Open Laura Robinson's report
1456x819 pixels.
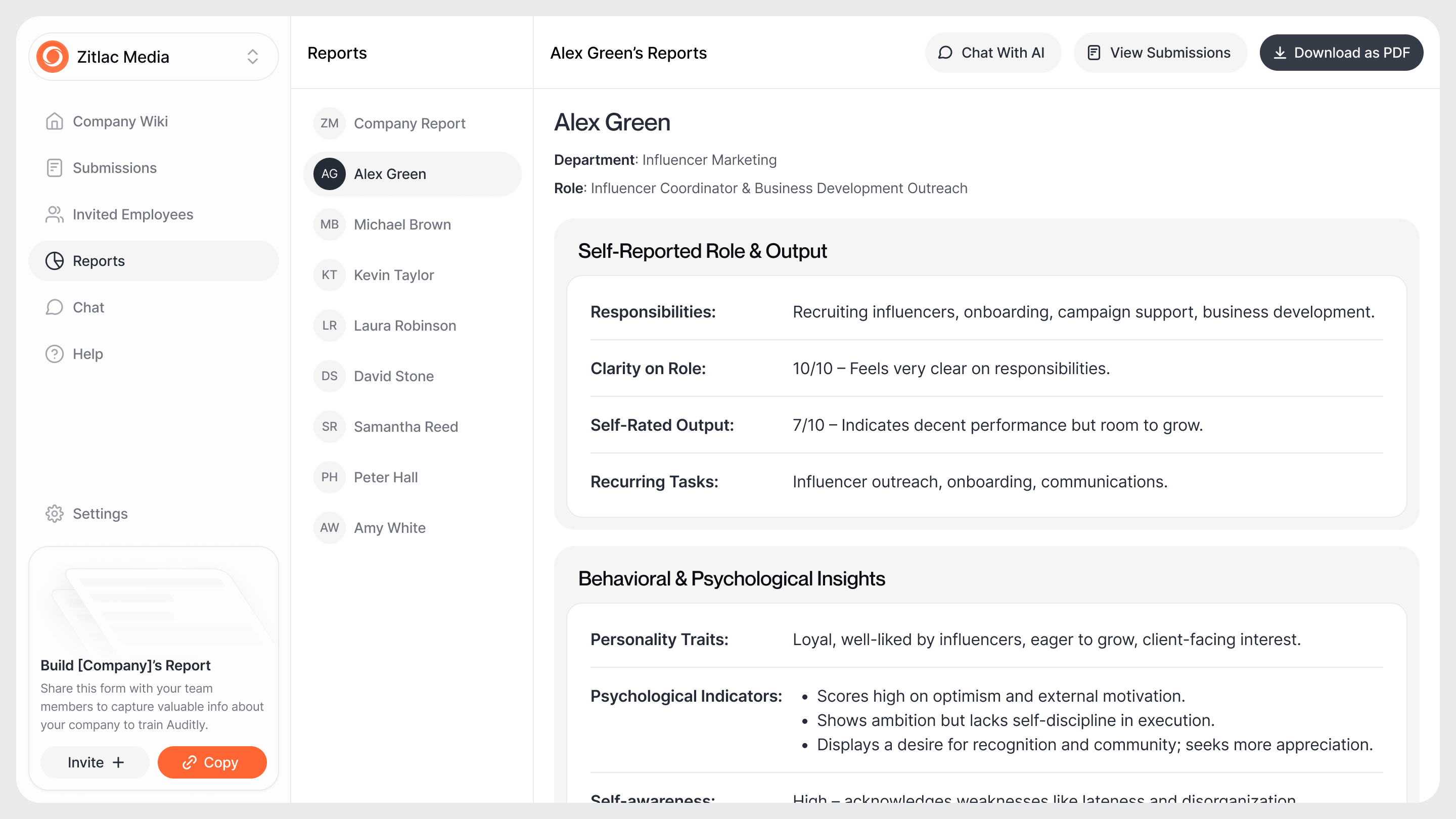404,326
